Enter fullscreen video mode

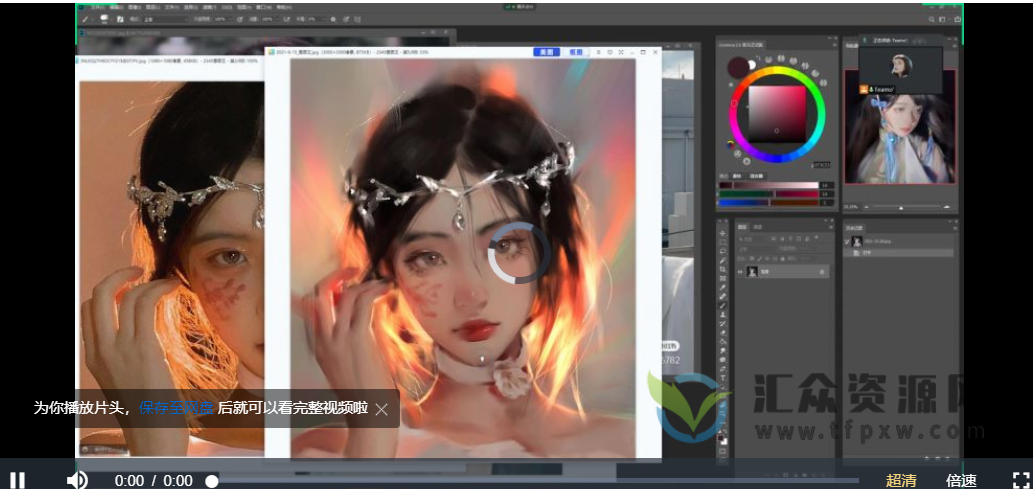1020,480
